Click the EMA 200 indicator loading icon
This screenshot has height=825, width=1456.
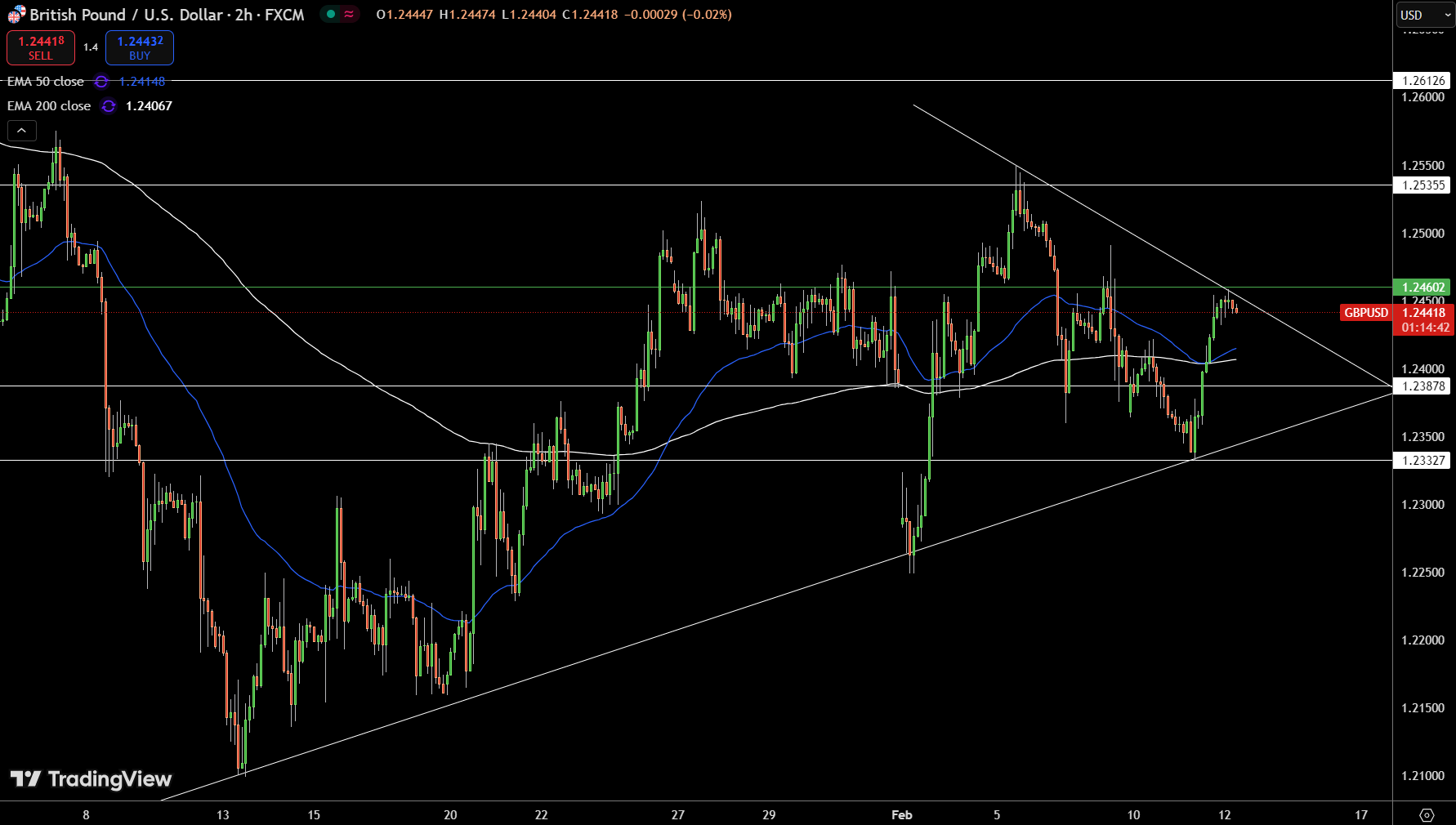pyautogui.click(x=108, y=106)
